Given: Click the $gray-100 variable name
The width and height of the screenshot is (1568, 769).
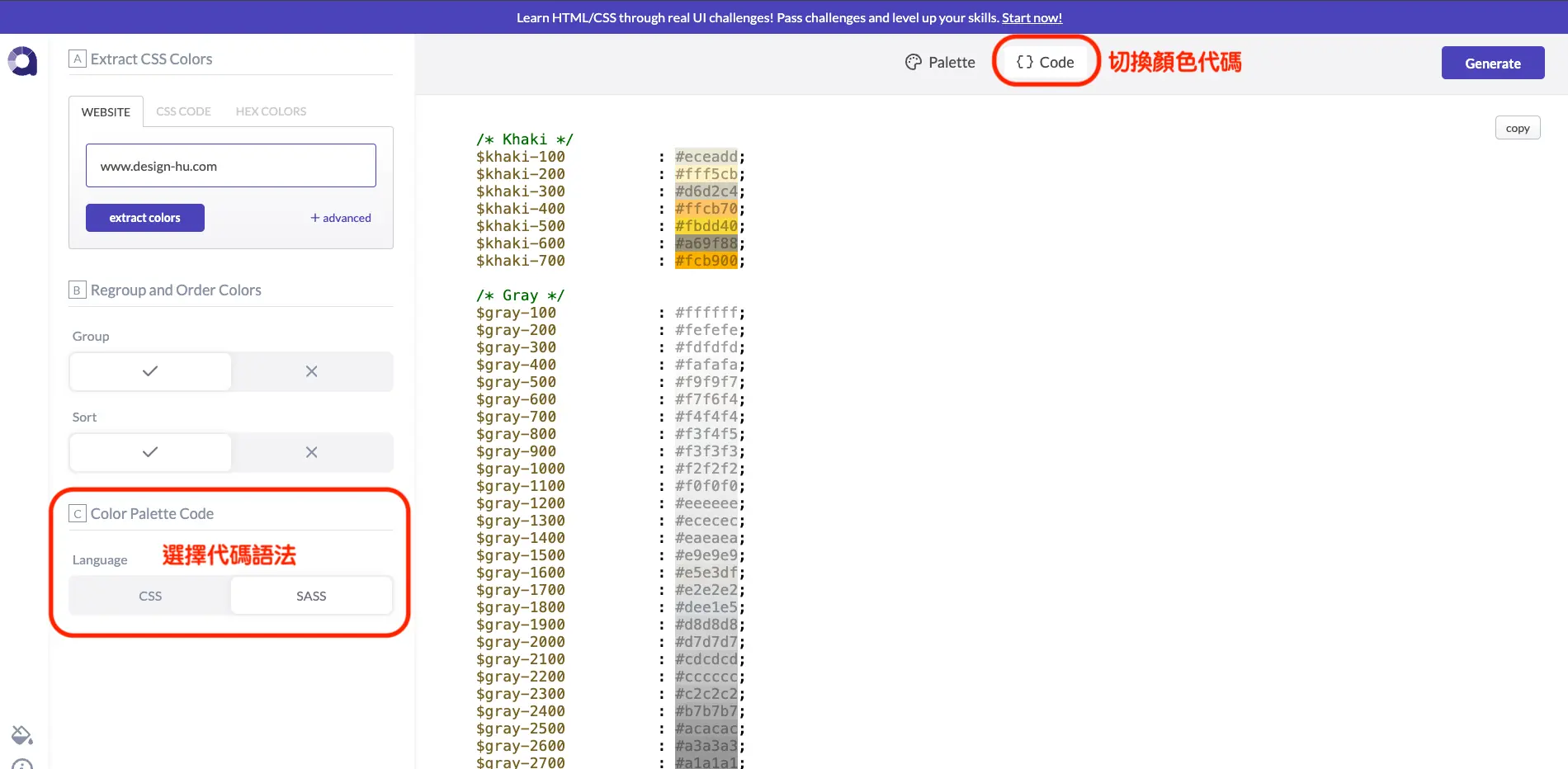Looking at the screenshot, I should tap(516, 313).
